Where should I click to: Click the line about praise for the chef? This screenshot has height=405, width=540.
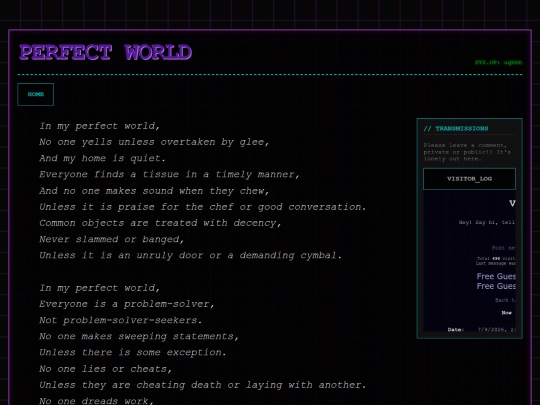click(202, 207)
